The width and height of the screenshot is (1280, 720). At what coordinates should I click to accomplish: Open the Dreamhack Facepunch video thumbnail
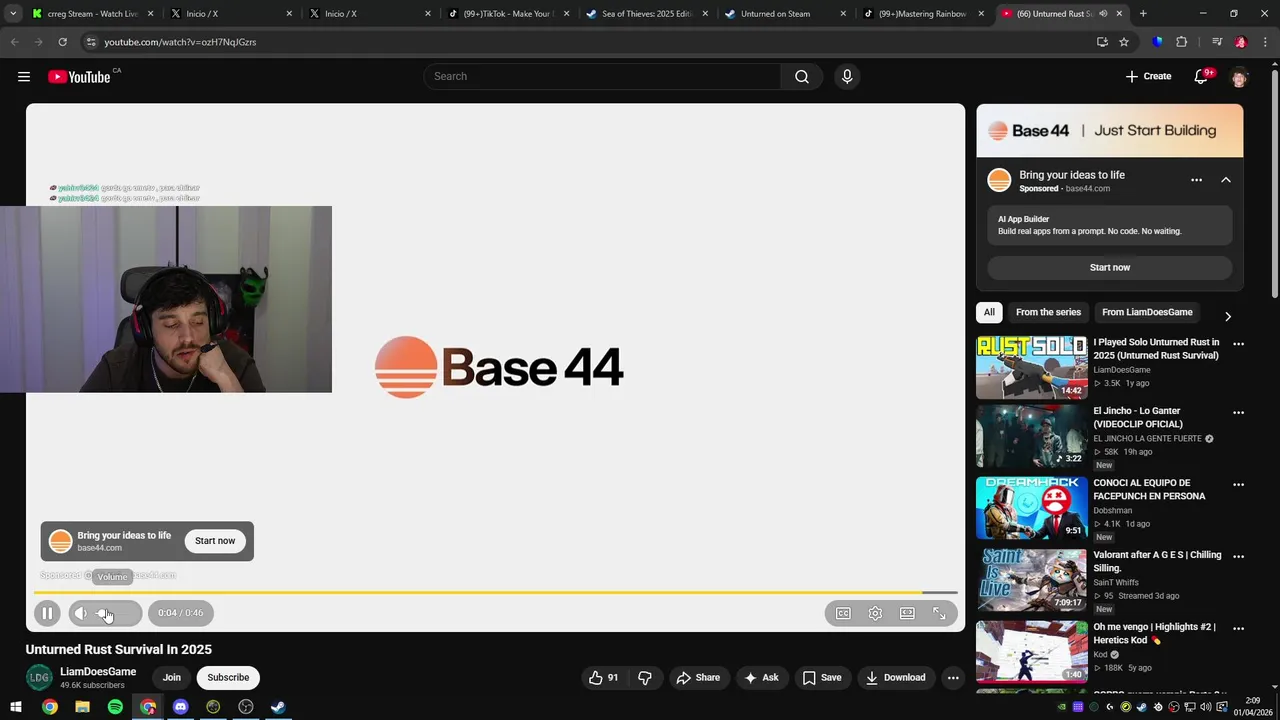1031,508
